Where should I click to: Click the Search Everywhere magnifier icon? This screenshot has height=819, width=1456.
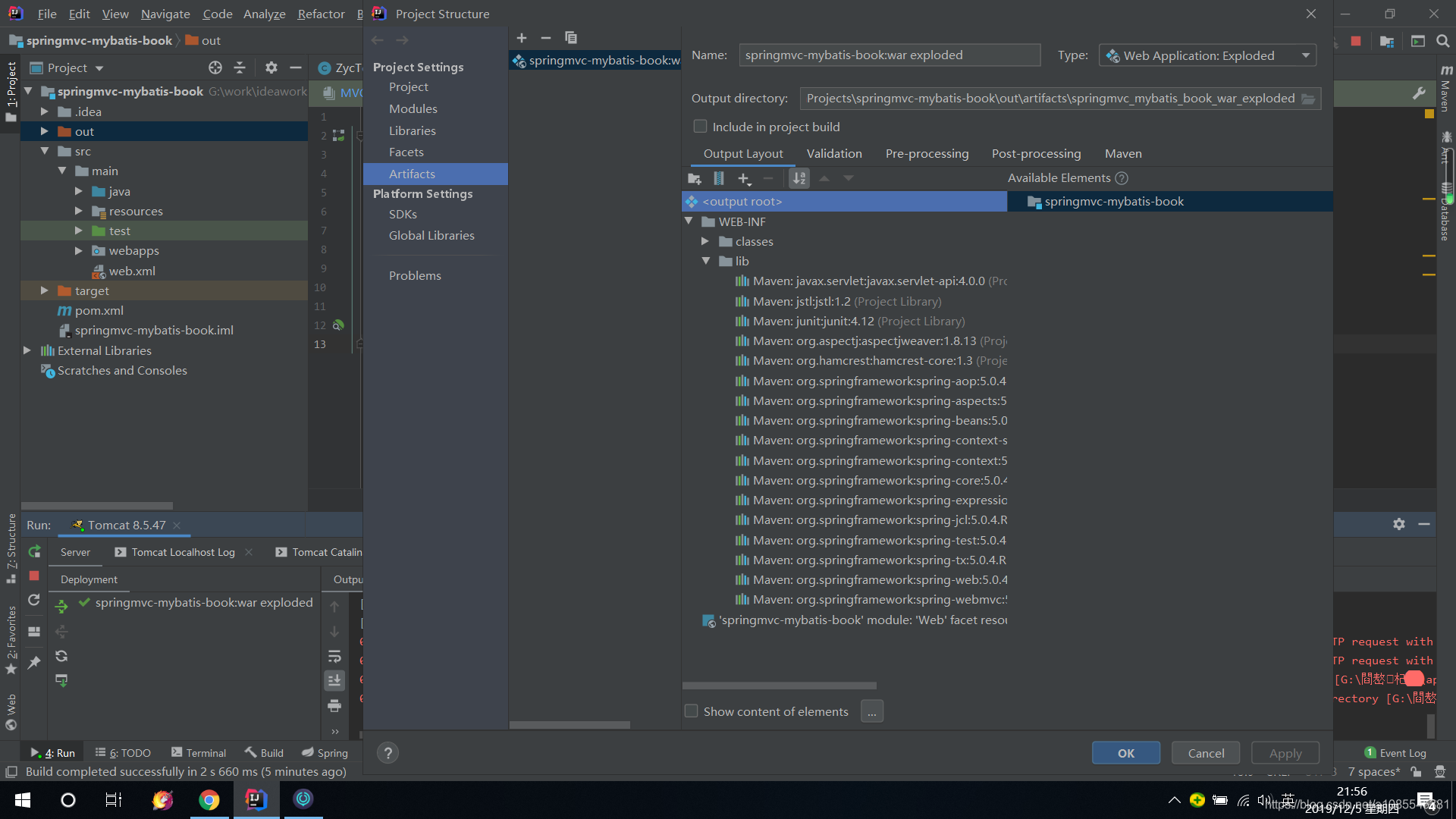(x=1443, y=41)
